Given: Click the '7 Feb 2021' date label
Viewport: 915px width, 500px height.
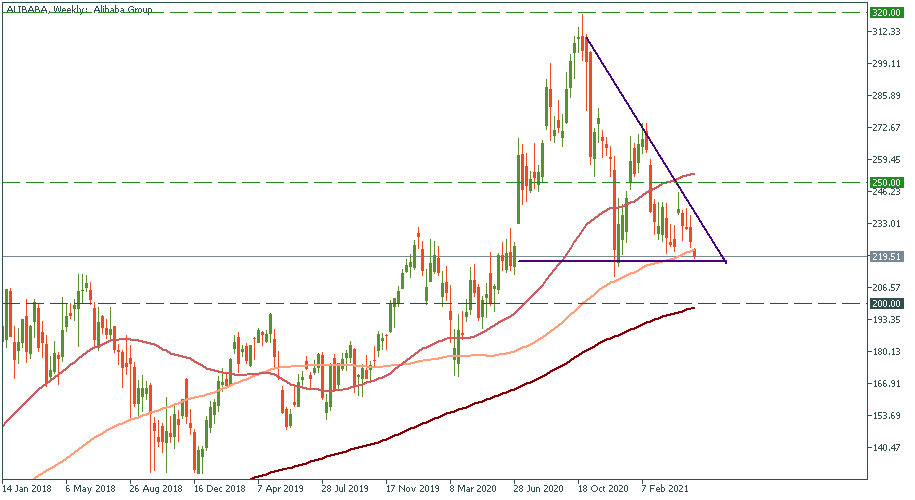Looking at the screenshot, I should (665, 489).
